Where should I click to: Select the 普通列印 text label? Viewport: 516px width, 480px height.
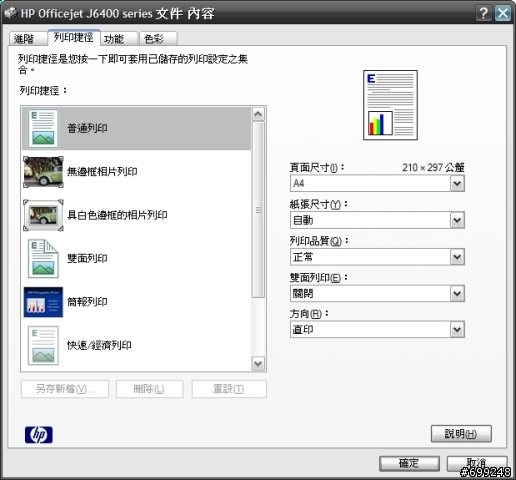pos(87,128)
